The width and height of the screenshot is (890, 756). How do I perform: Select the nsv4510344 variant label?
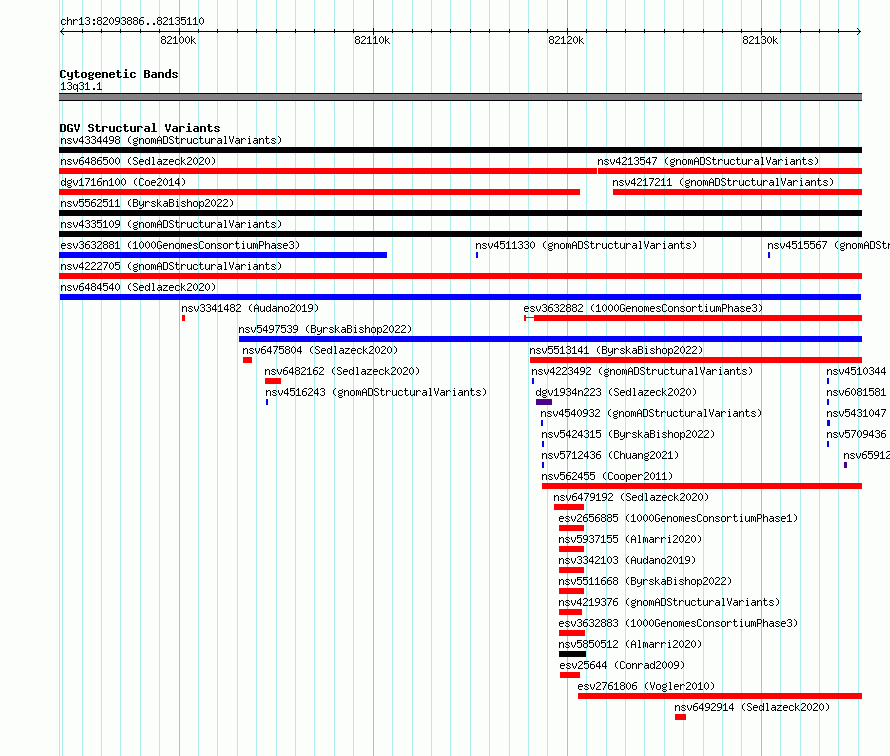click(856, 371)
